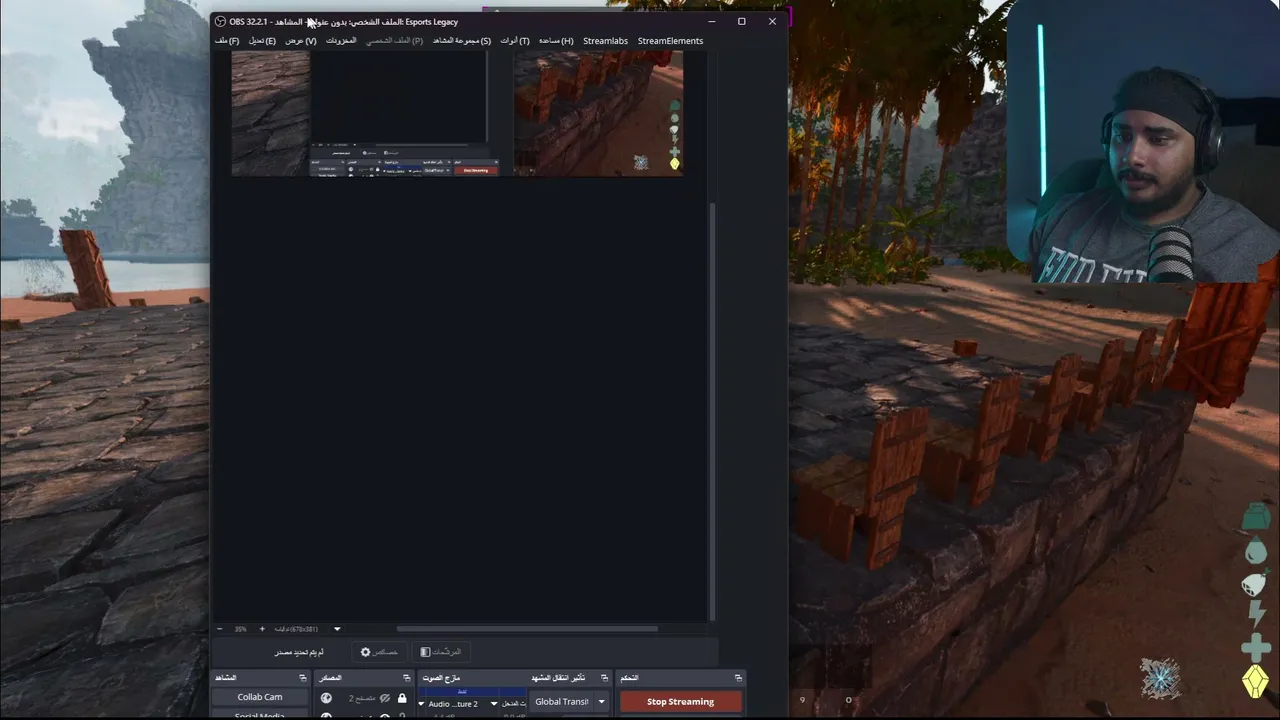
Task: Pop out the المشاهد scenes dock
Action: (x=303, y=678)
